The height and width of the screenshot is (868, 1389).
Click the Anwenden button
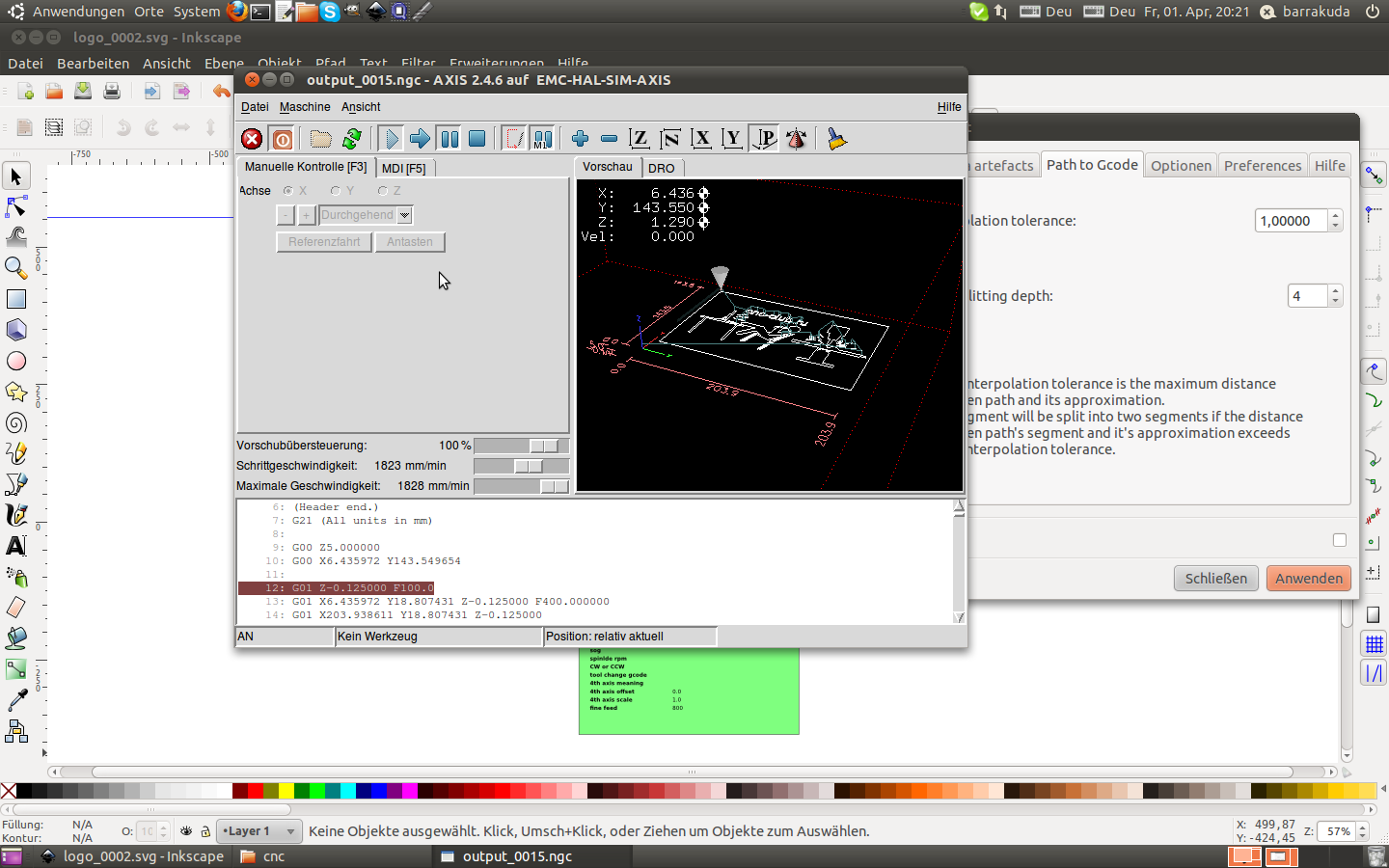(x=1308, y=579)
